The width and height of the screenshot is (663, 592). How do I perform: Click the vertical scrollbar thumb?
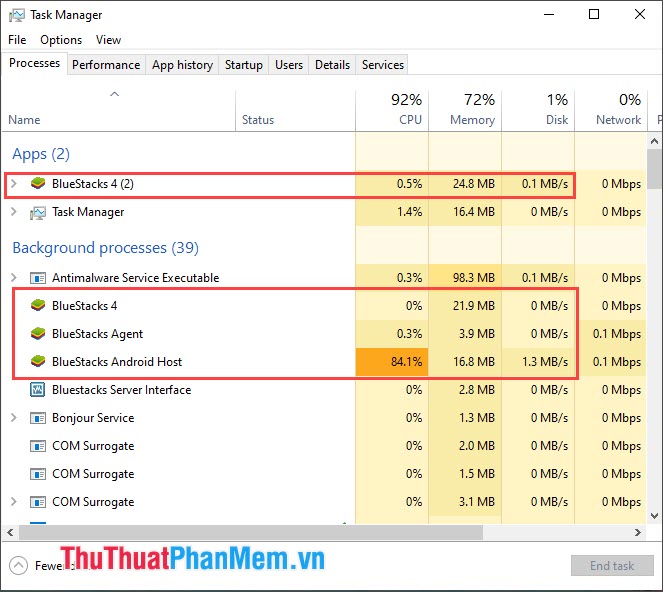tap(655, 169)
